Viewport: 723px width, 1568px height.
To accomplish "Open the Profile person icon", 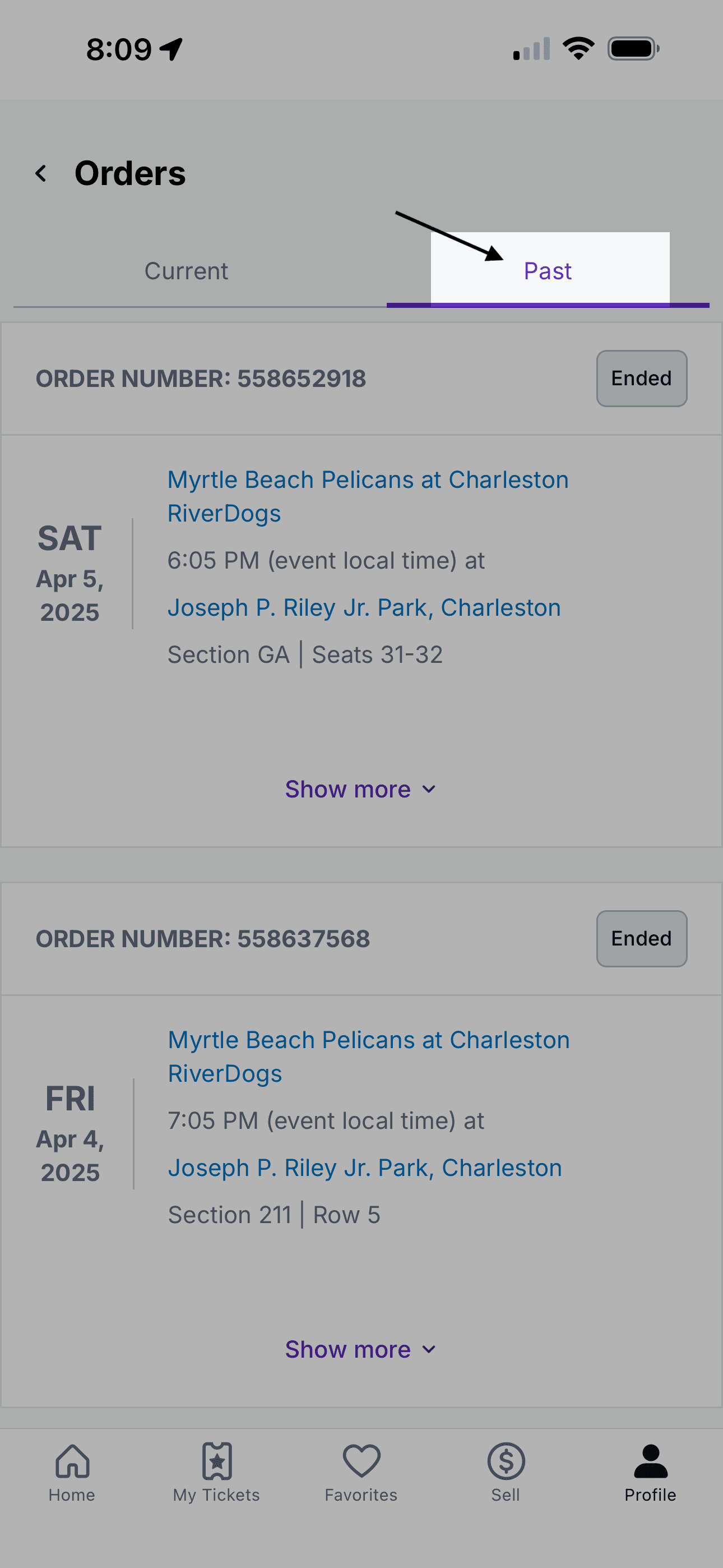I will 651,1461.
